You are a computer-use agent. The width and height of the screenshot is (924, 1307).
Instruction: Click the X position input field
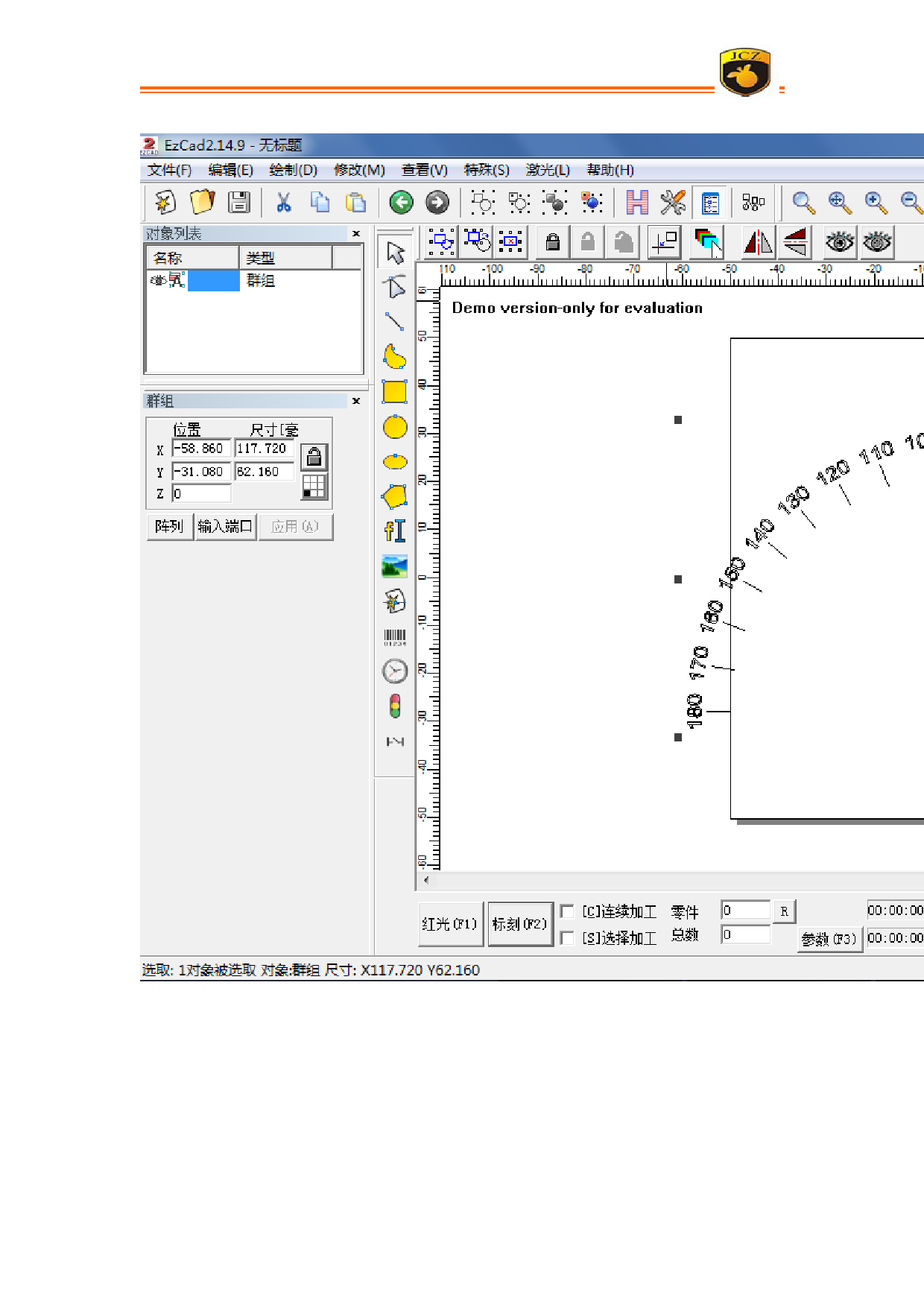[x=201, y=449]
